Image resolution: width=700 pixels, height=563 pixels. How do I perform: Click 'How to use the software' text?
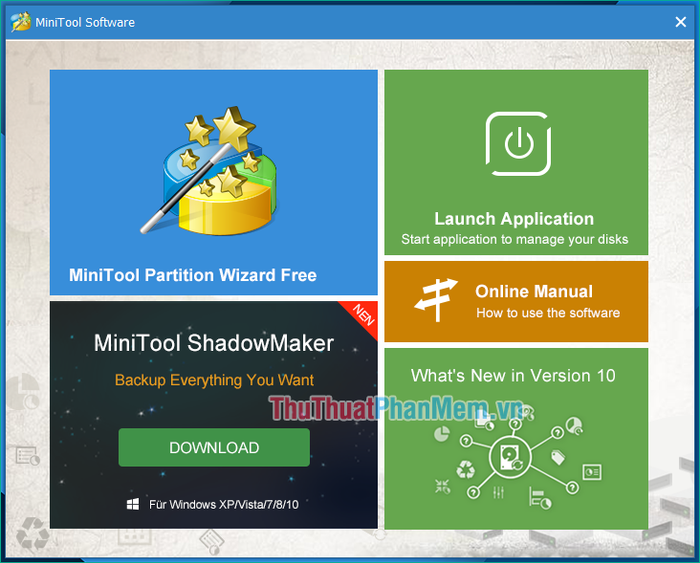[x=548, y=313]
